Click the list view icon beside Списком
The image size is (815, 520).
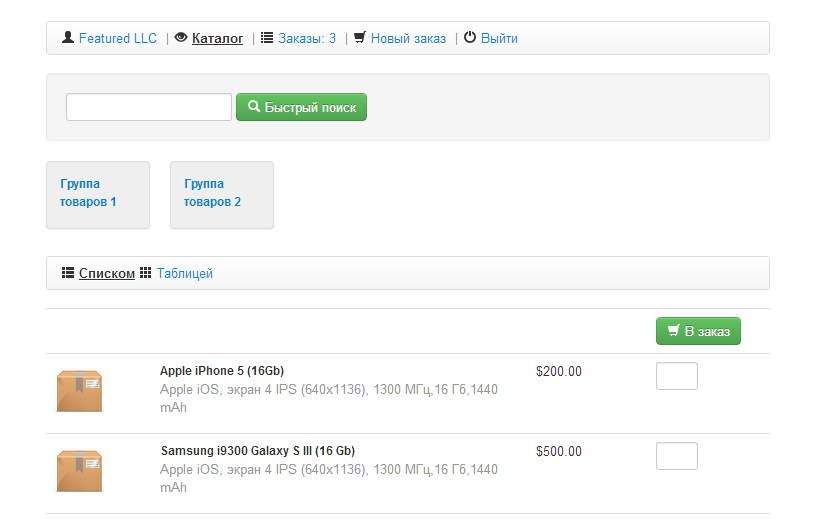[x=68, y=273]
